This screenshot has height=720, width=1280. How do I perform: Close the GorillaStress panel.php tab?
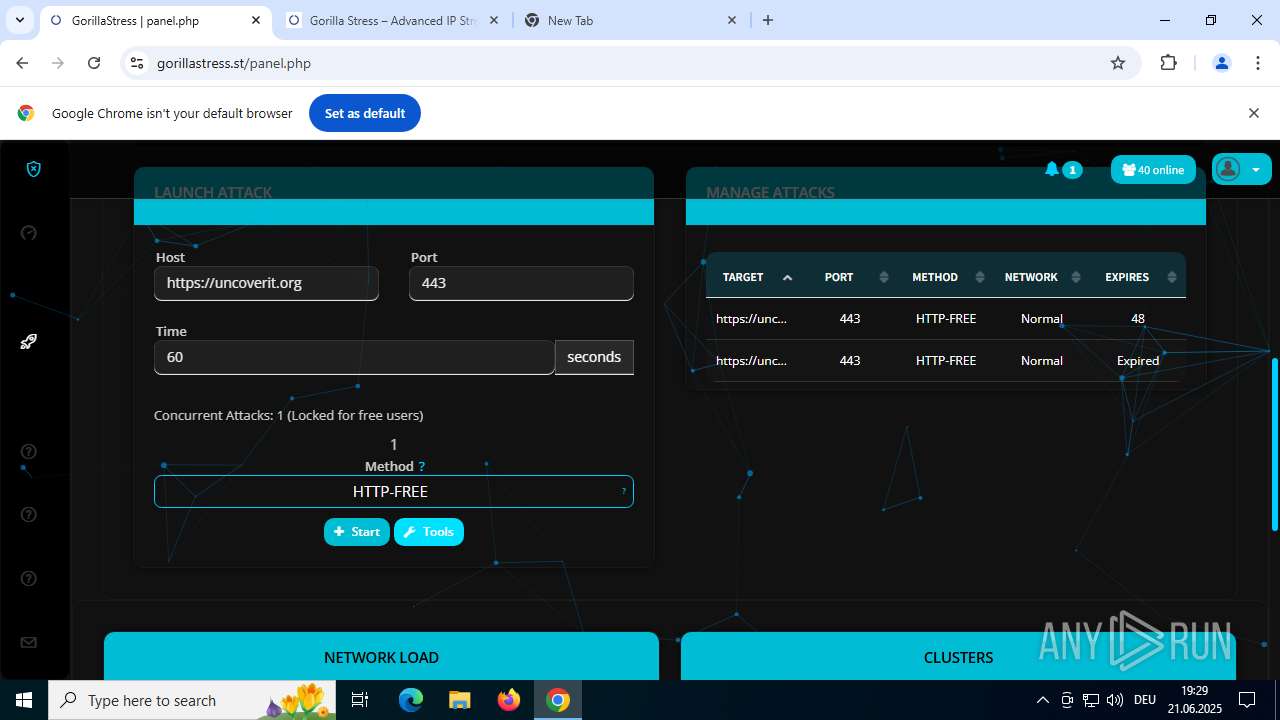click(256, 20)
